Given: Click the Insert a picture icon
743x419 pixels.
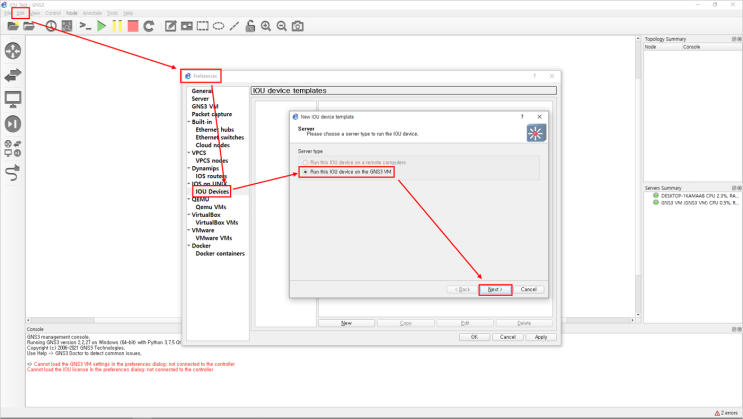Looking at the screenshot, I should pyautogui.click(x=187, y=26).
